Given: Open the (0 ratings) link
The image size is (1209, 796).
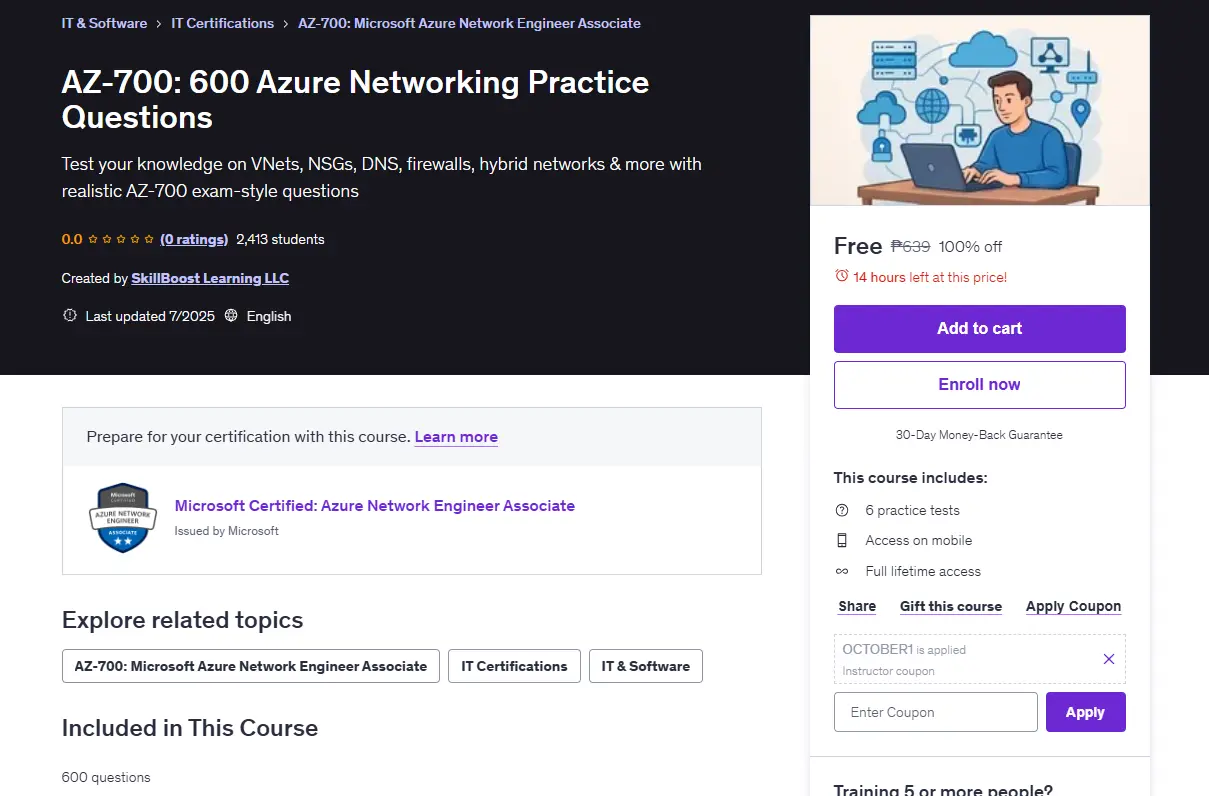Looking at the screenshot, I should [194, 239].
